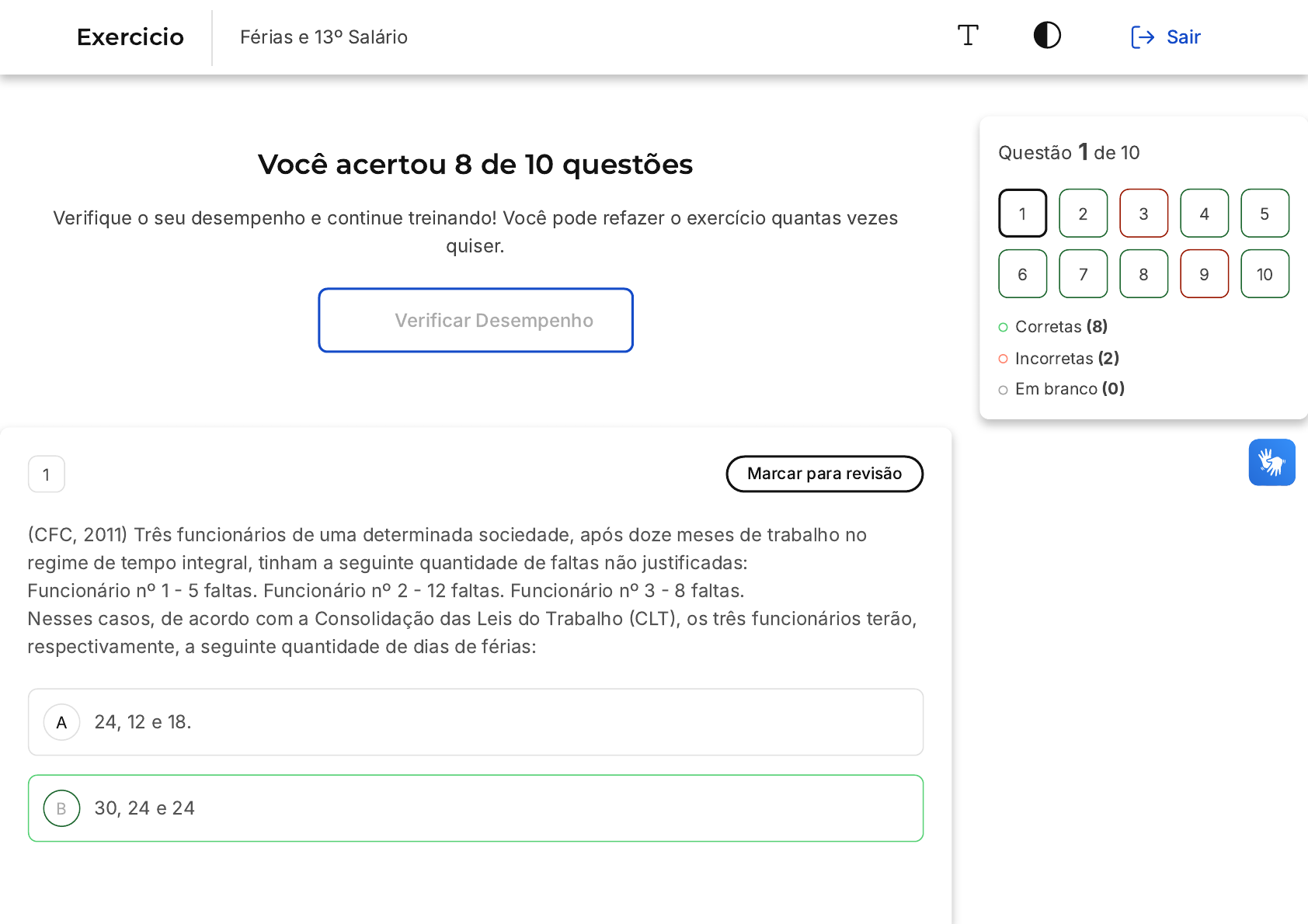
Task: Click the text size T icon
Action: tap(968, 36)
